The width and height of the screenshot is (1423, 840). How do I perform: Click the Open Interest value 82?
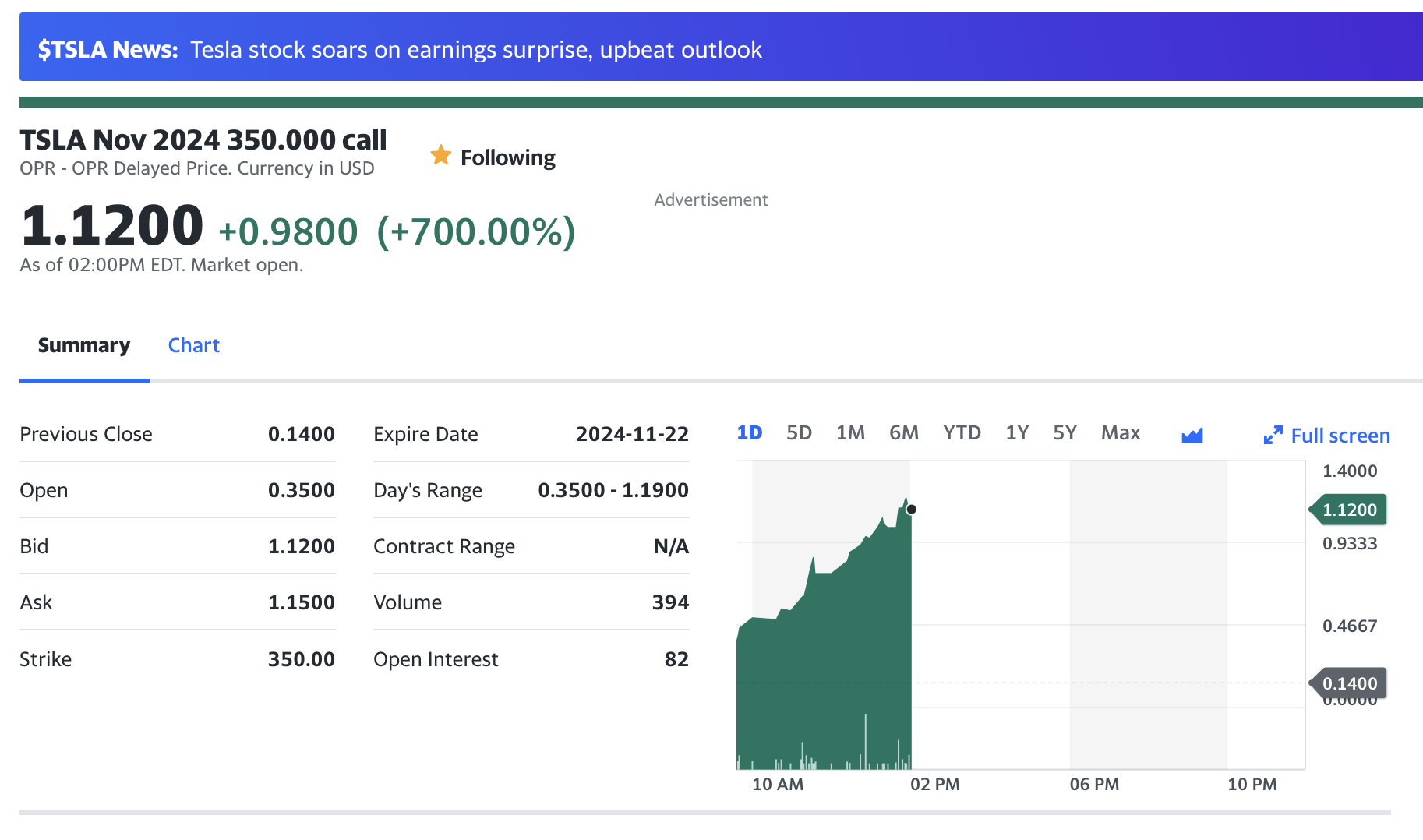[676, 659]
